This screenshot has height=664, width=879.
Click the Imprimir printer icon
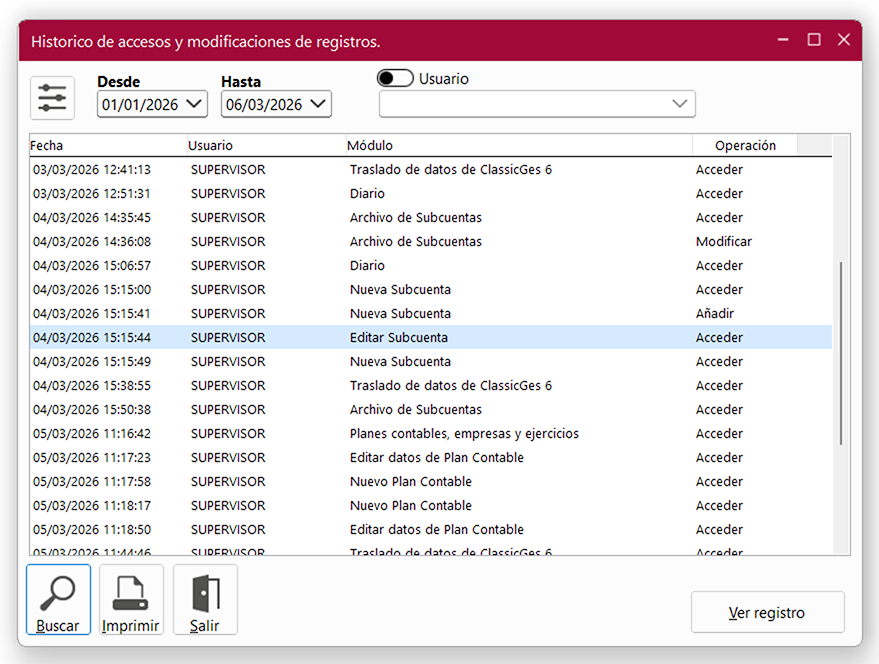(130, 597)
